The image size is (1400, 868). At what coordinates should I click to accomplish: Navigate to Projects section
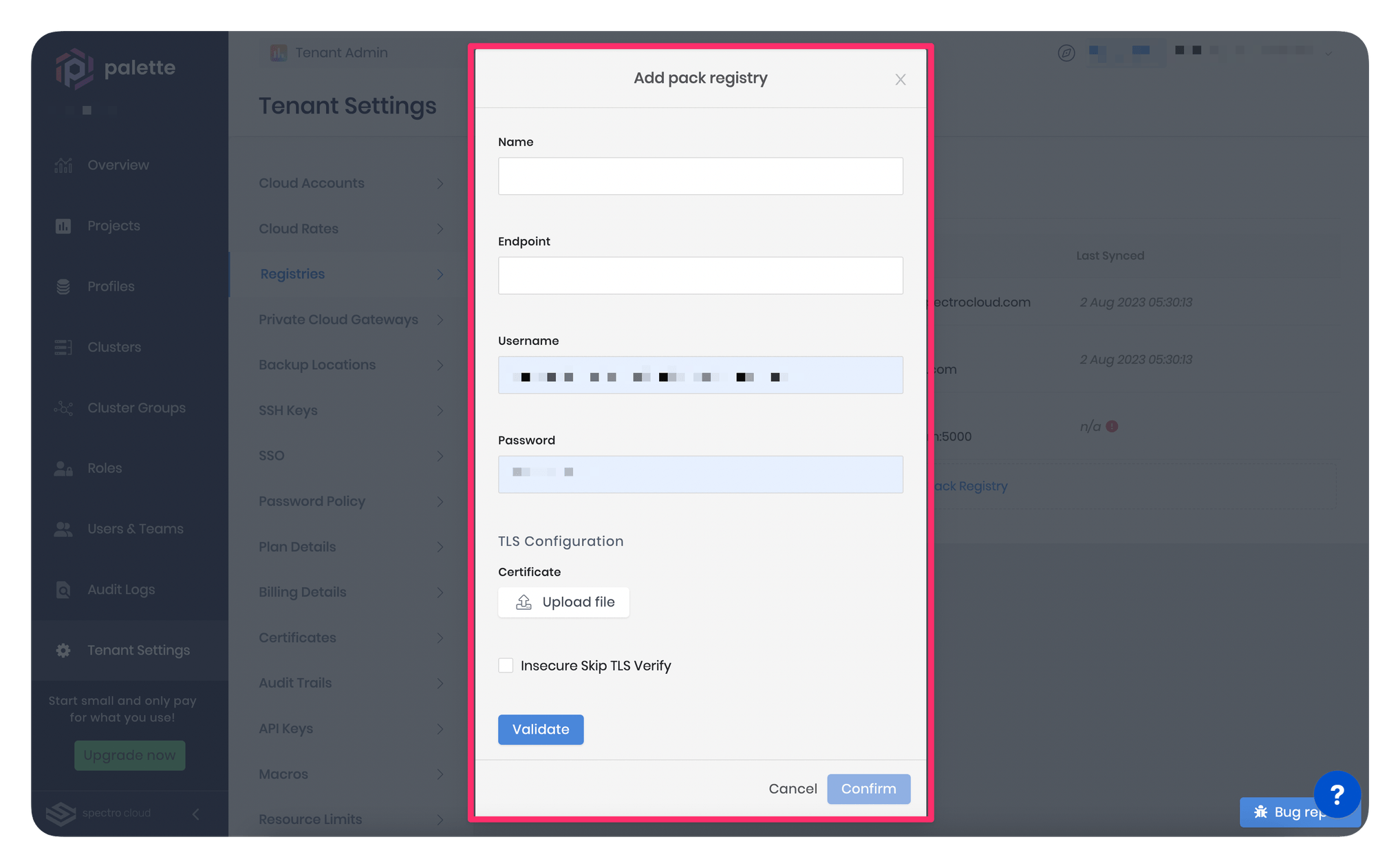pyautogui.click(x=114, y=225)
